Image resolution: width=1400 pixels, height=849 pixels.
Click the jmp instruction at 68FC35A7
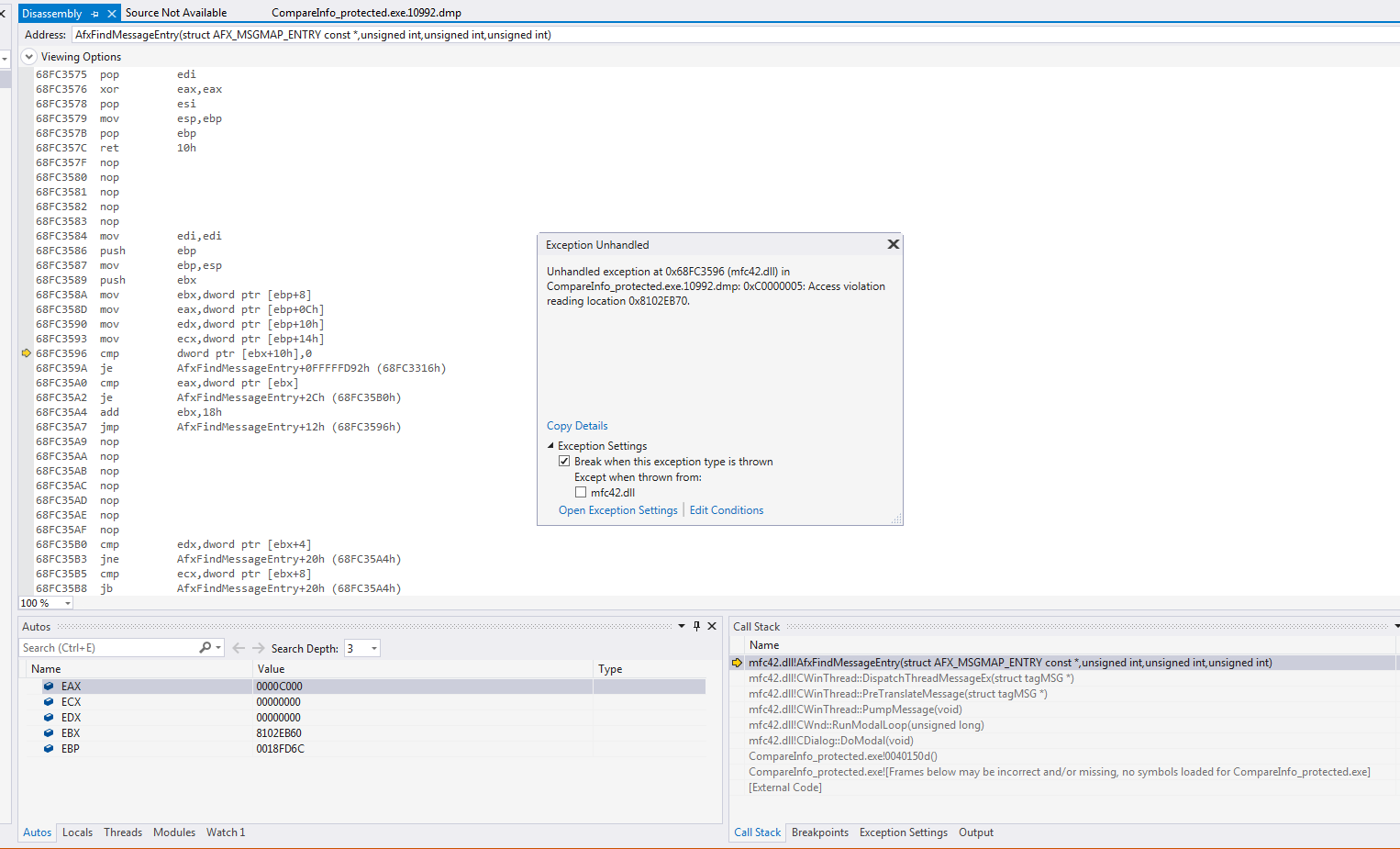coord(218,427)
